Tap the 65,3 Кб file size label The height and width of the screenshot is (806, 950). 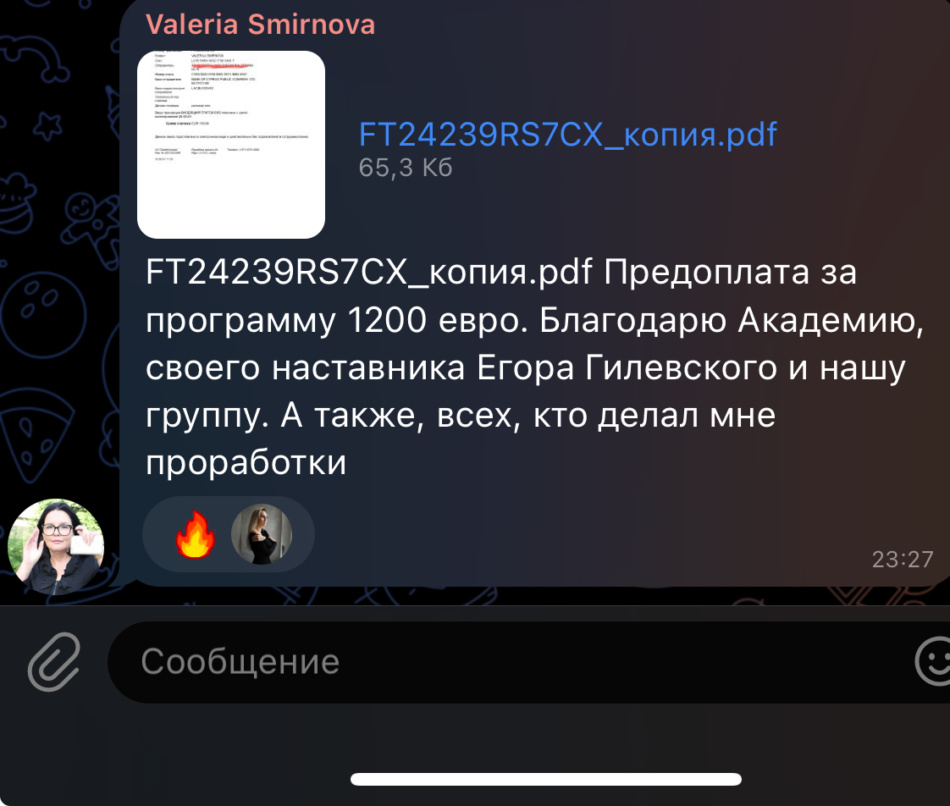coord(405,168)
